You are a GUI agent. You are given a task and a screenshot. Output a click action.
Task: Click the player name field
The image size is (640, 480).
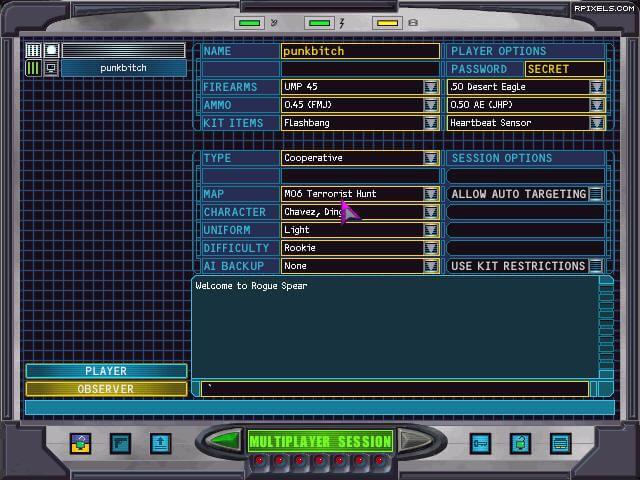[x=360, y=51]
